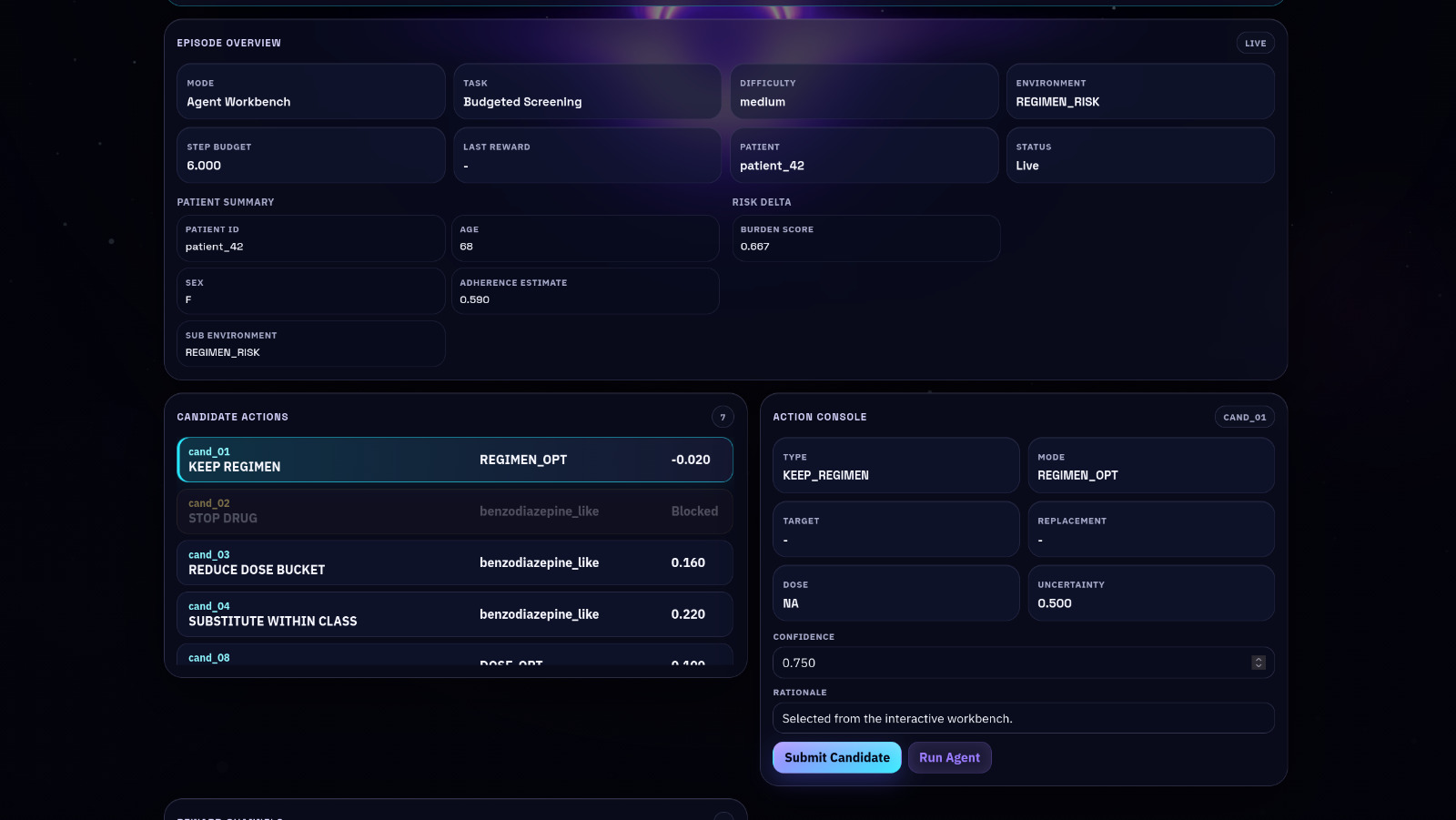Screen dimensions: 1456x820
Task: Click the Run Agent button
Action: (x=949, y=757)
